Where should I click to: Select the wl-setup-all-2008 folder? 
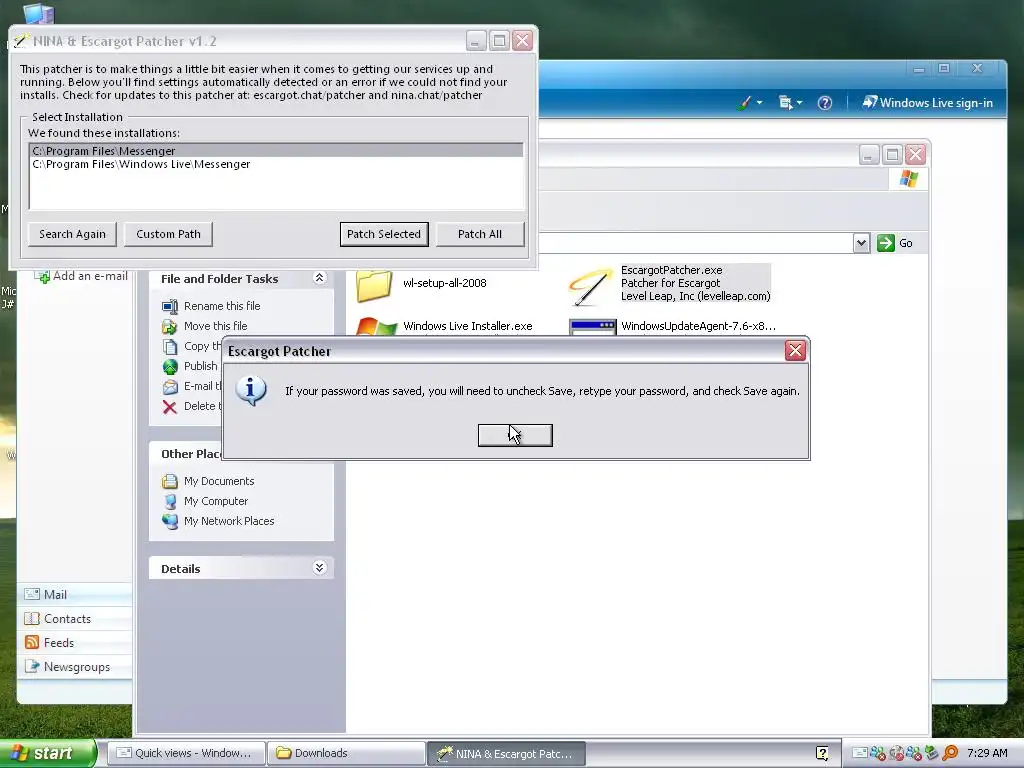pyautogui.click(x=422, y=285)
